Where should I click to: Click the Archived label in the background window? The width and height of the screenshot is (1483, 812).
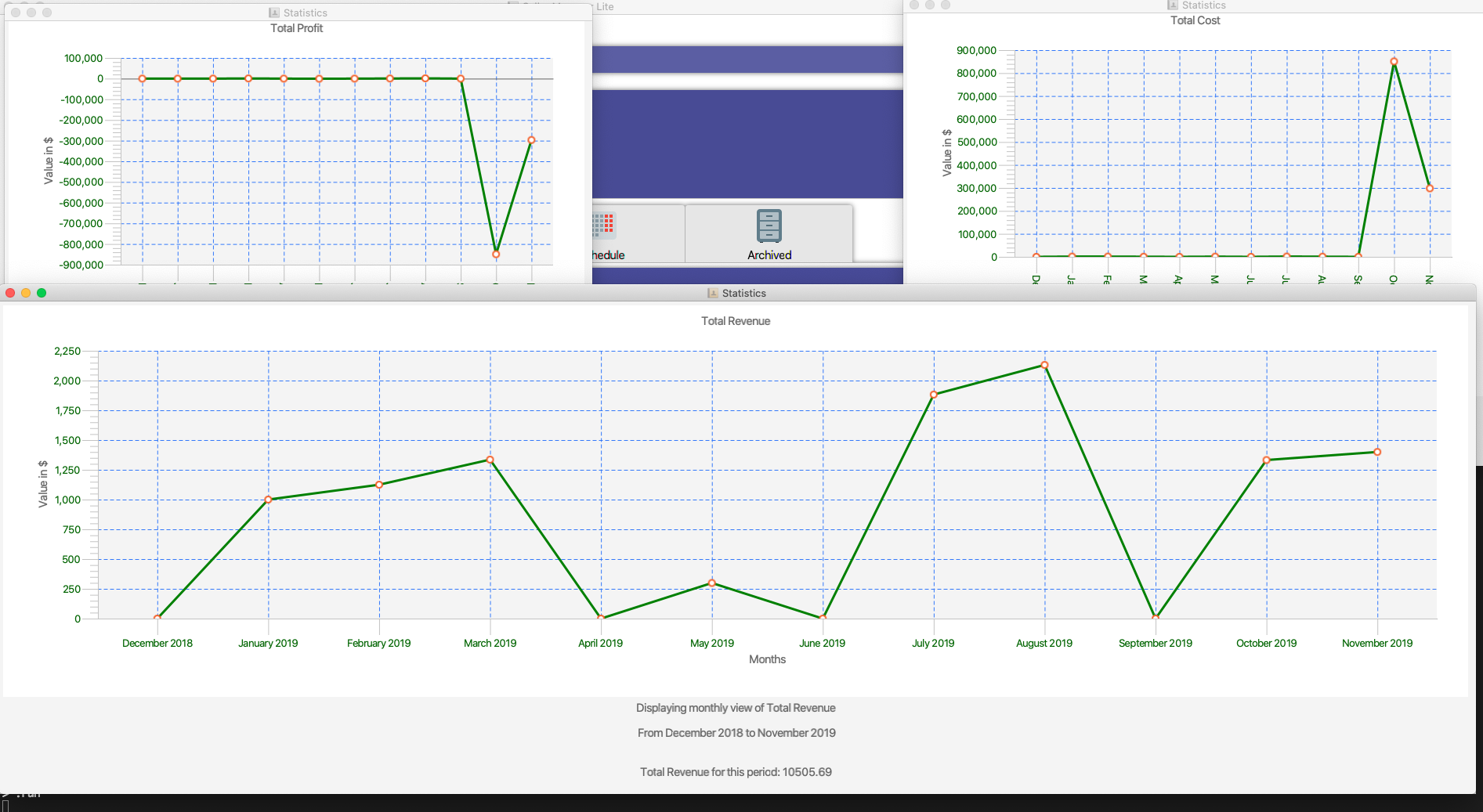tap(769, 255)
